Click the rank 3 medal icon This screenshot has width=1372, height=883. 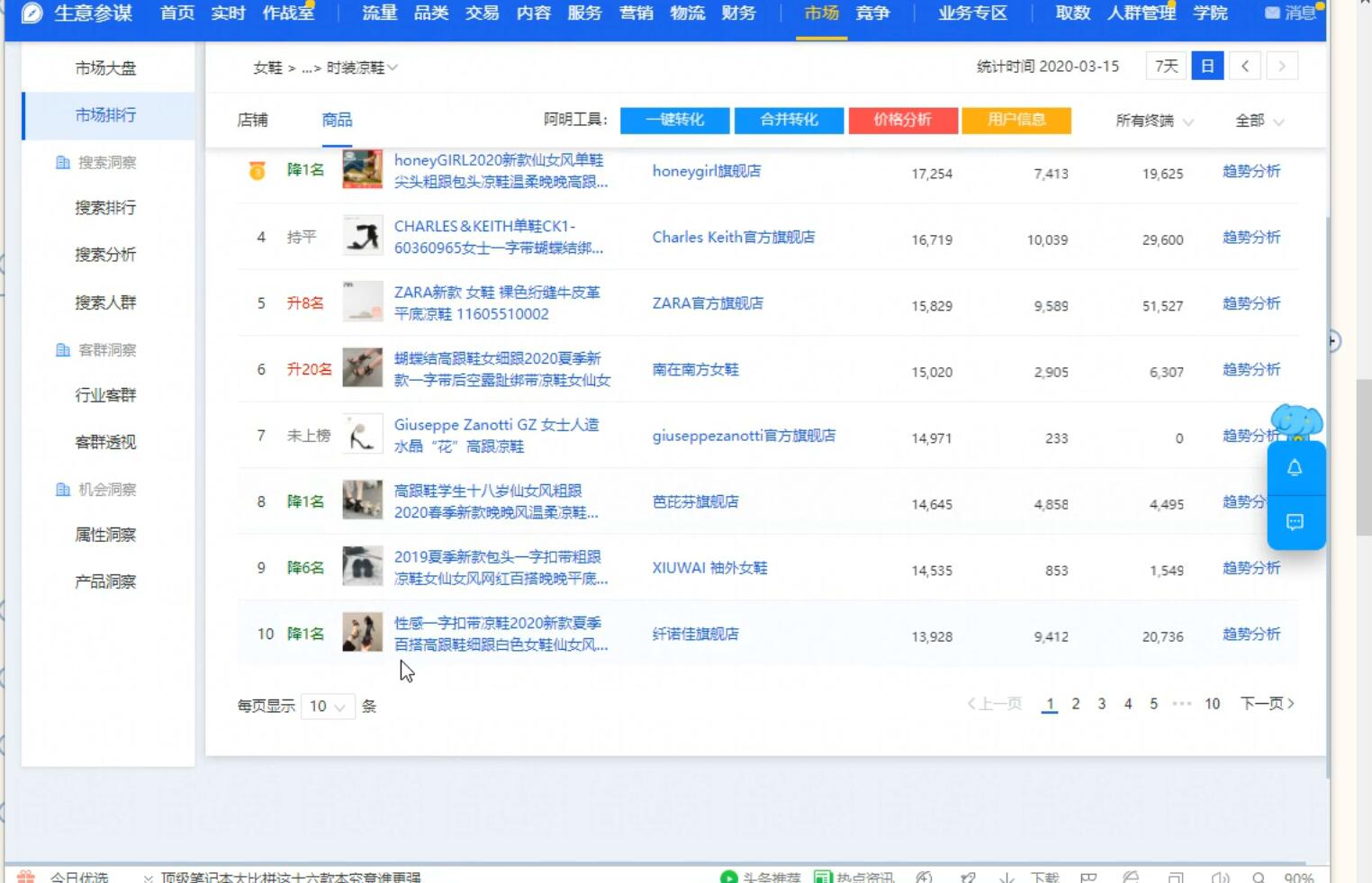257,170
